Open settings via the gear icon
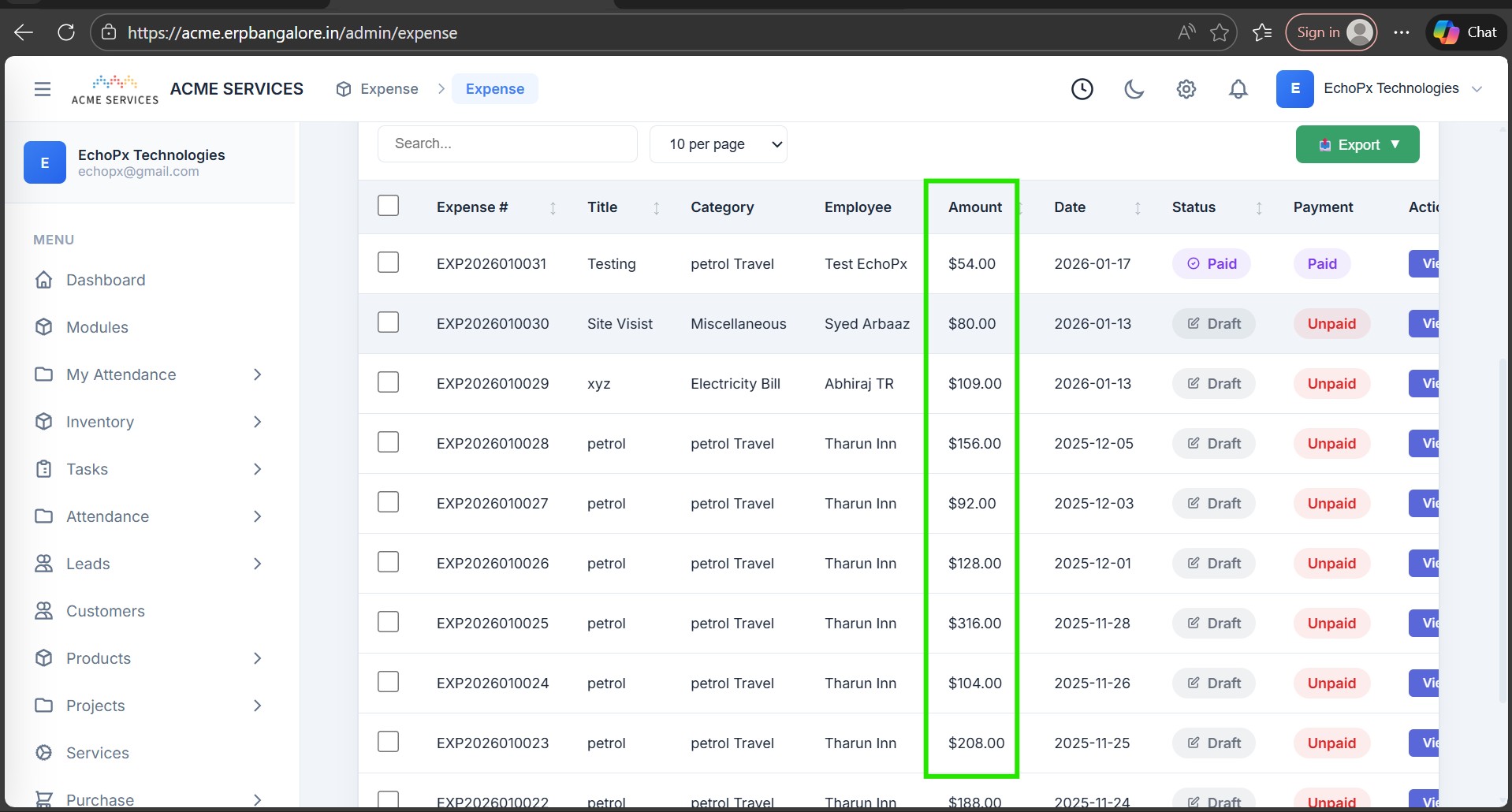Image resolution: width=1512 pixels, height=812 pixels. click(x=1186, y=89)
